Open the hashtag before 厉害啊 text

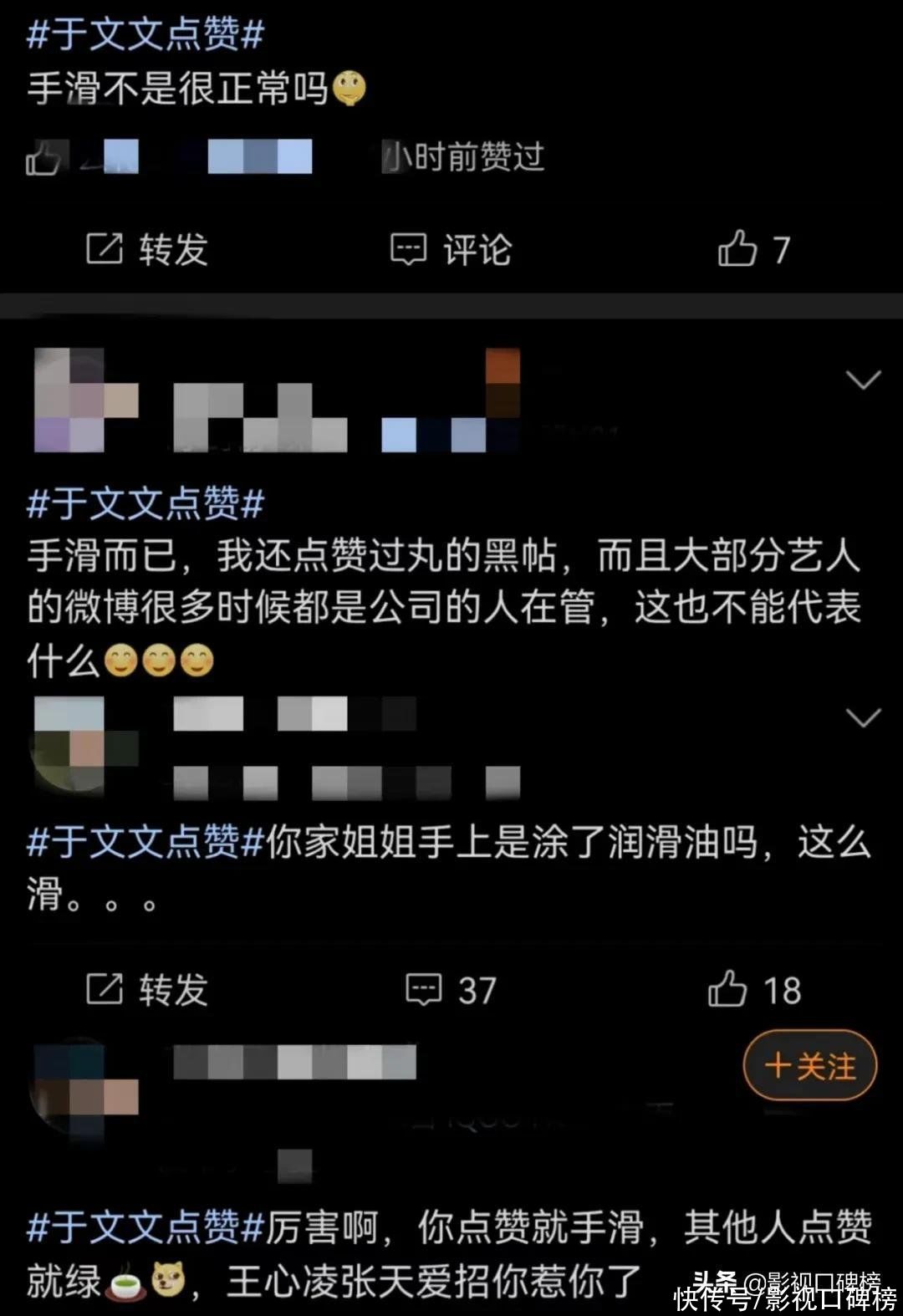(145, 1227)
